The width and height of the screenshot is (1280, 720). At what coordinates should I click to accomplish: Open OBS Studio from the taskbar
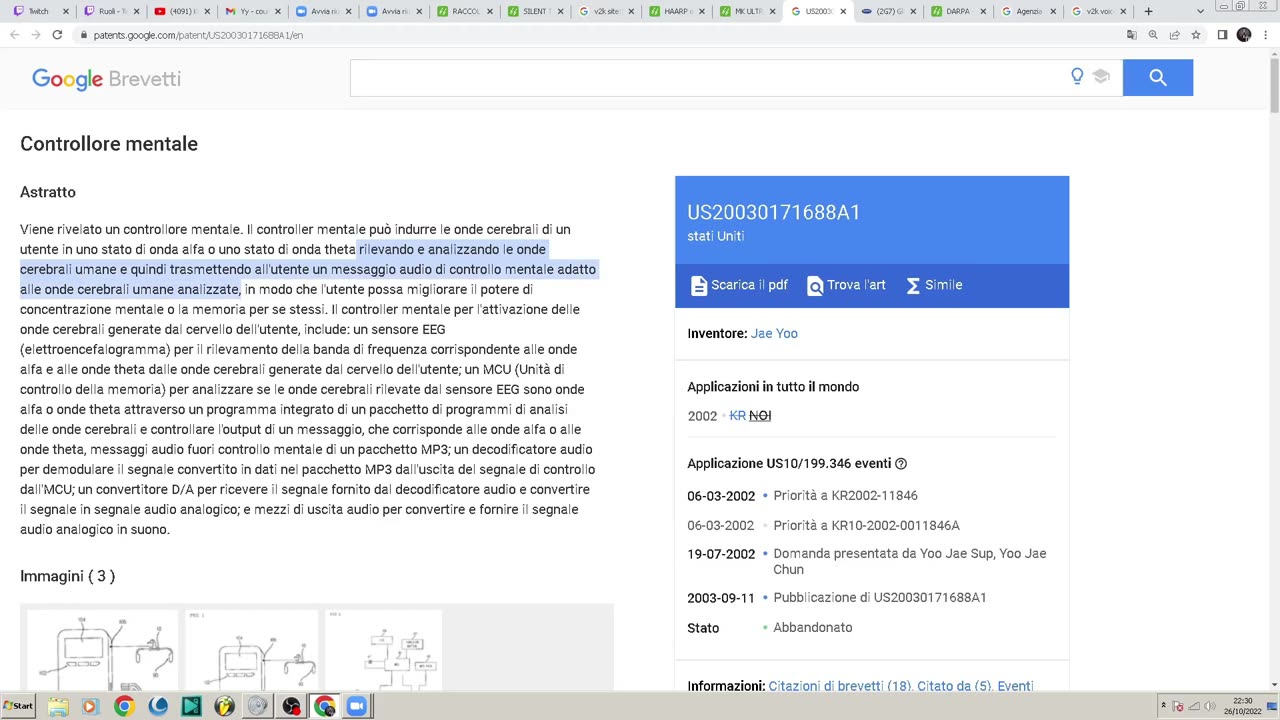(x=291, y=706)
